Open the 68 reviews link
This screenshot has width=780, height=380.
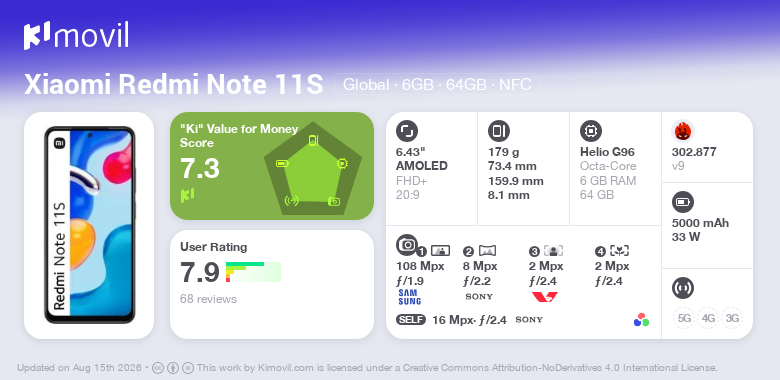tap(208, 299)
